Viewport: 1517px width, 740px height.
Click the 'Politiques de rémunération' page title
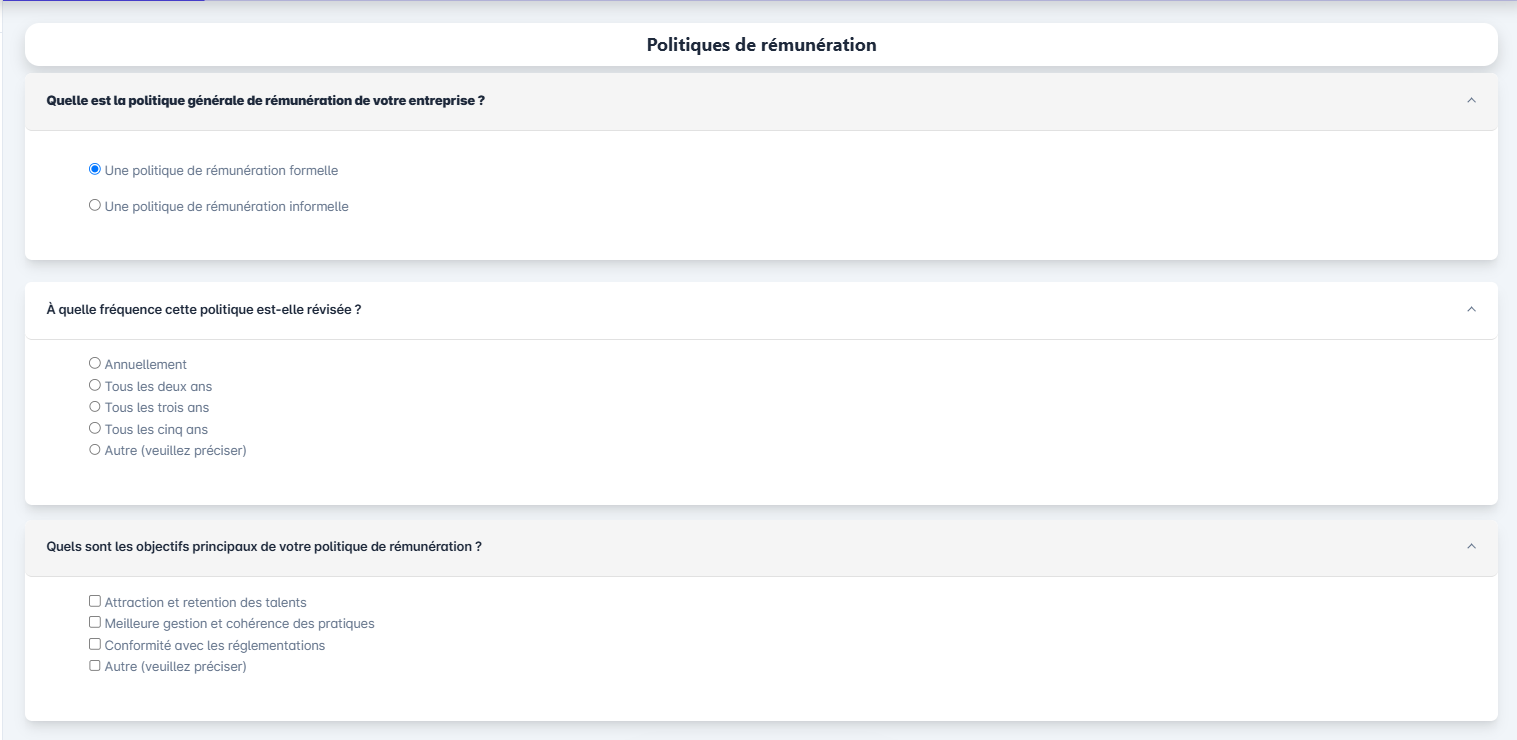(x=761, y=45)
